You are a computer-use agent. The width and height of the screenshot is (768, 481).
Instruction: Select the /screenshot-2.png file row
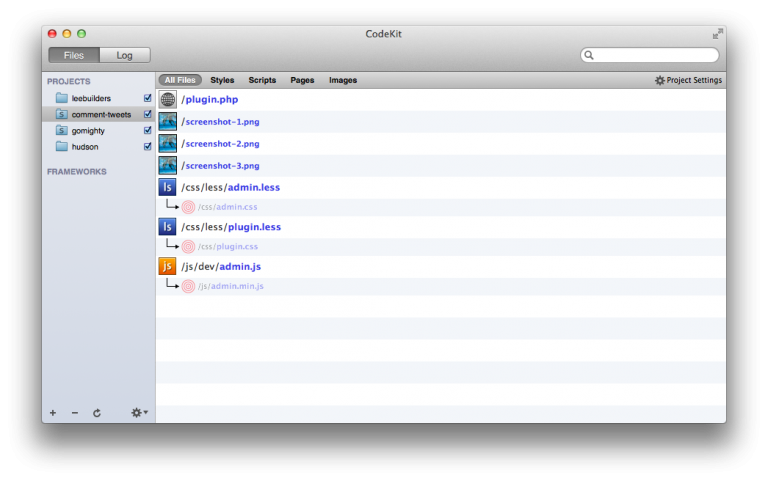[x=441, y=144]
